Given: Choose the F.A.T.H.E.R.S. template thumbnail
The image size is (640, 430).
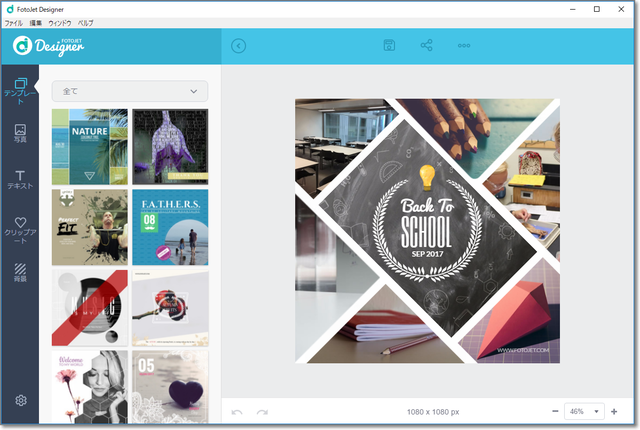Looking at the screenshot, I should 170,227.
